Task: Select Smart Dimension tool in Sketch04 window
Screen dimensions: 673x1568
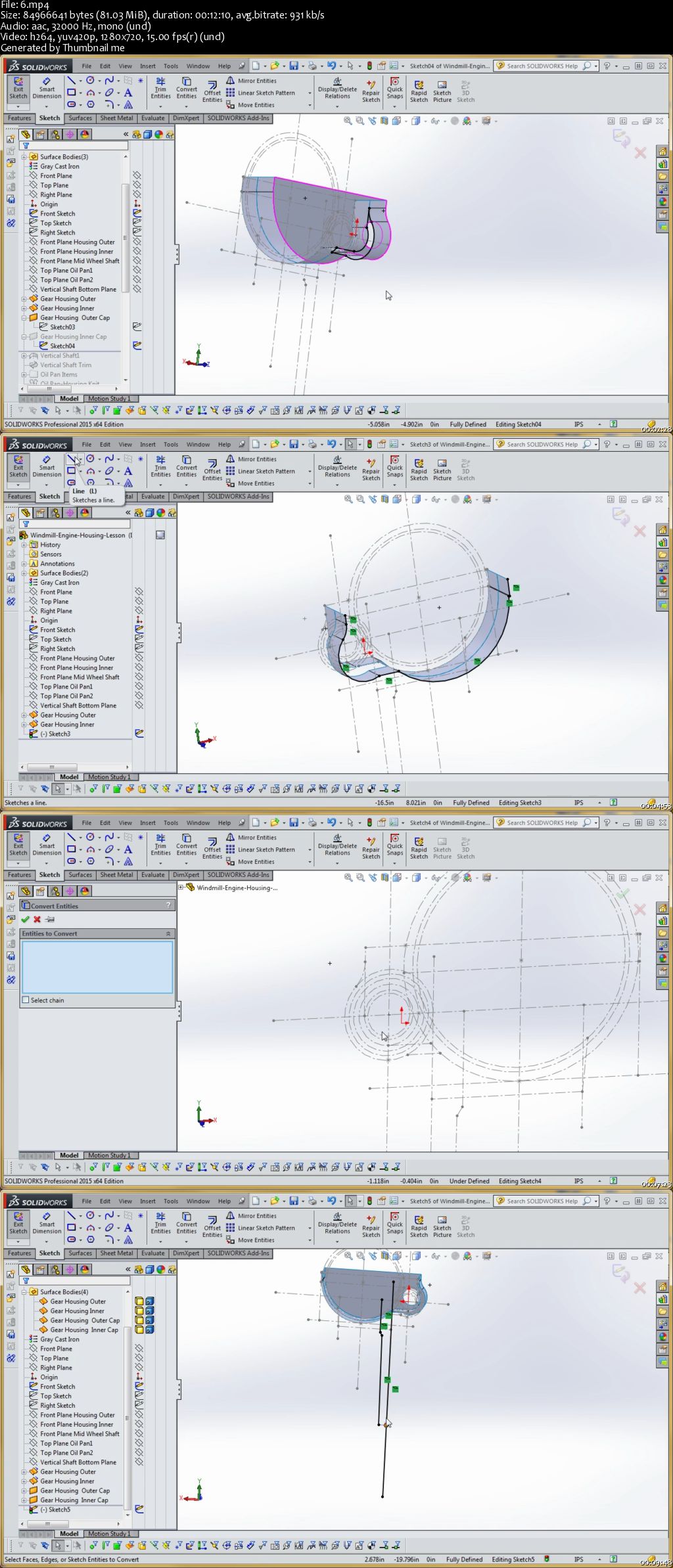Action: [x=47, y=89]
